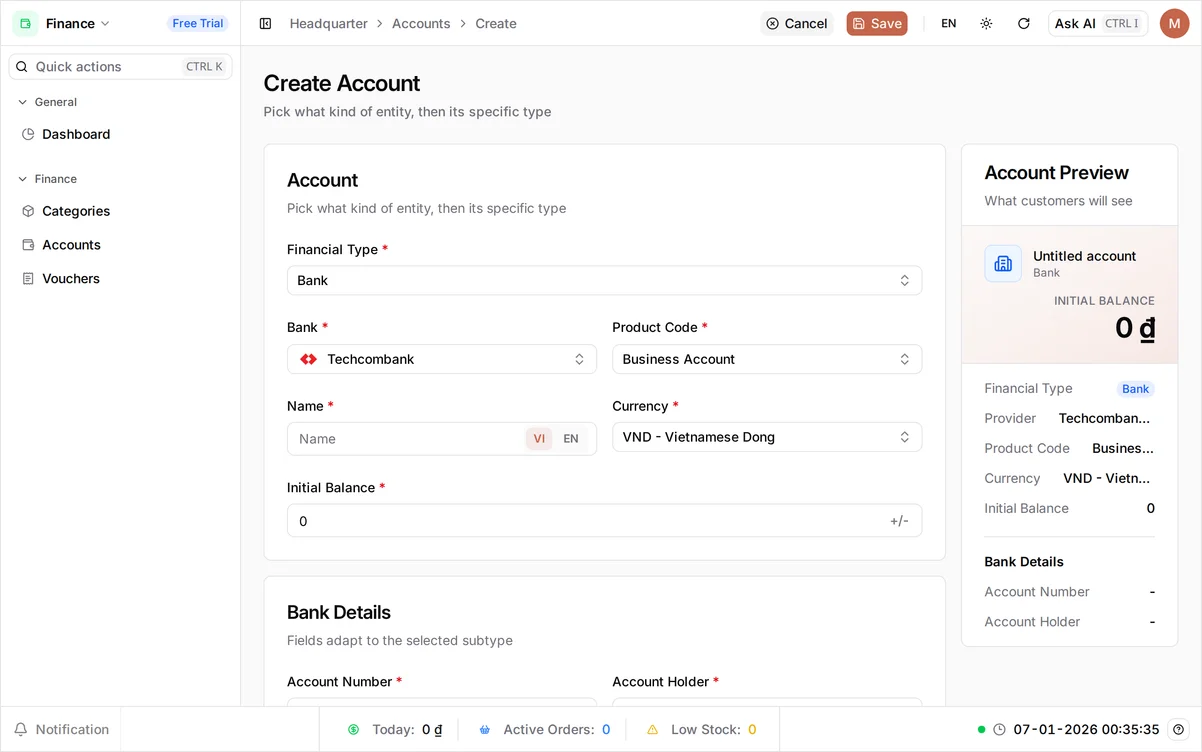
Task: Focus the Initial Balance input field
Action: (x=604, y=521)
